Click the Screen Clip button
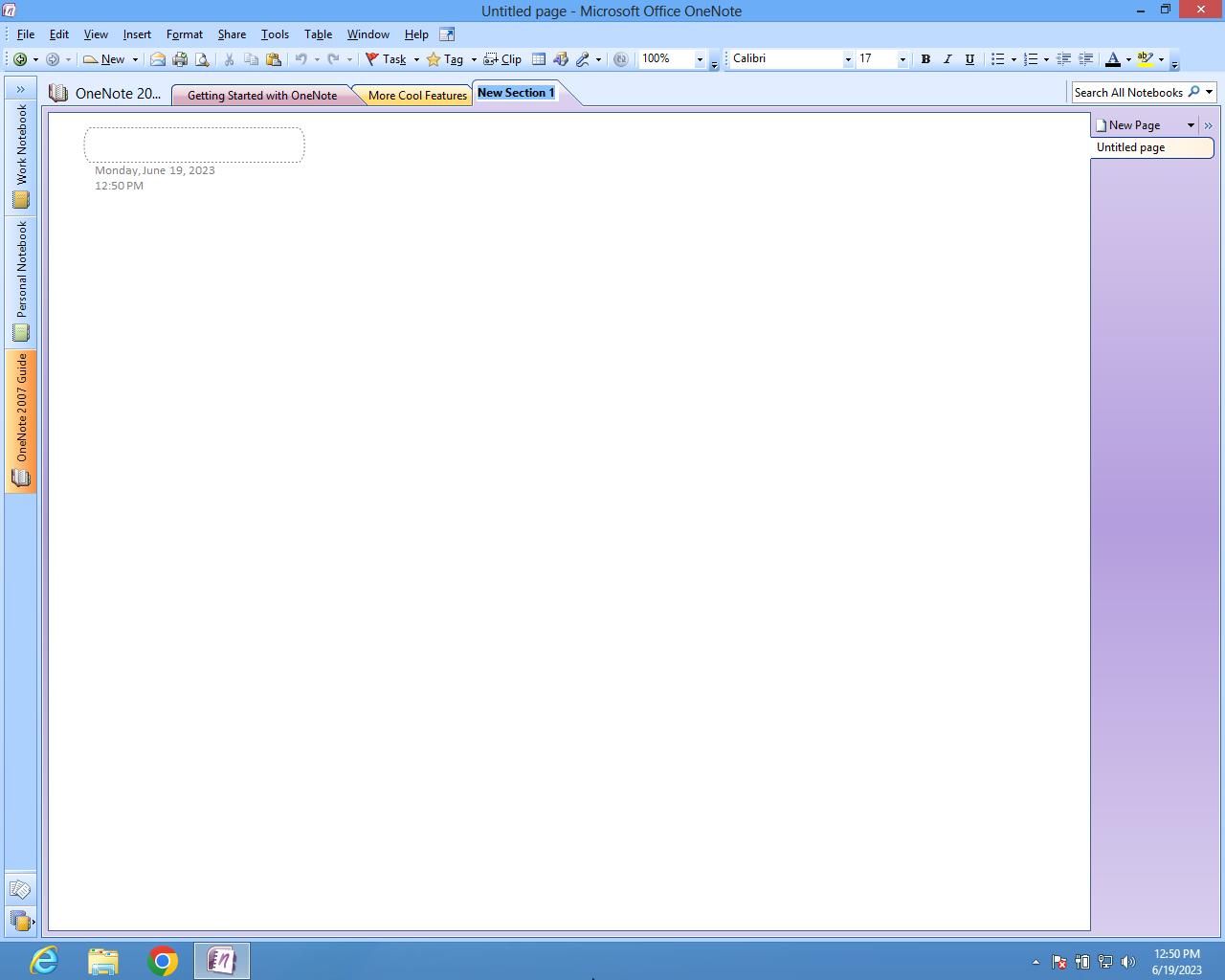This screenshot has height=980, width=1225. coord(502,59)
